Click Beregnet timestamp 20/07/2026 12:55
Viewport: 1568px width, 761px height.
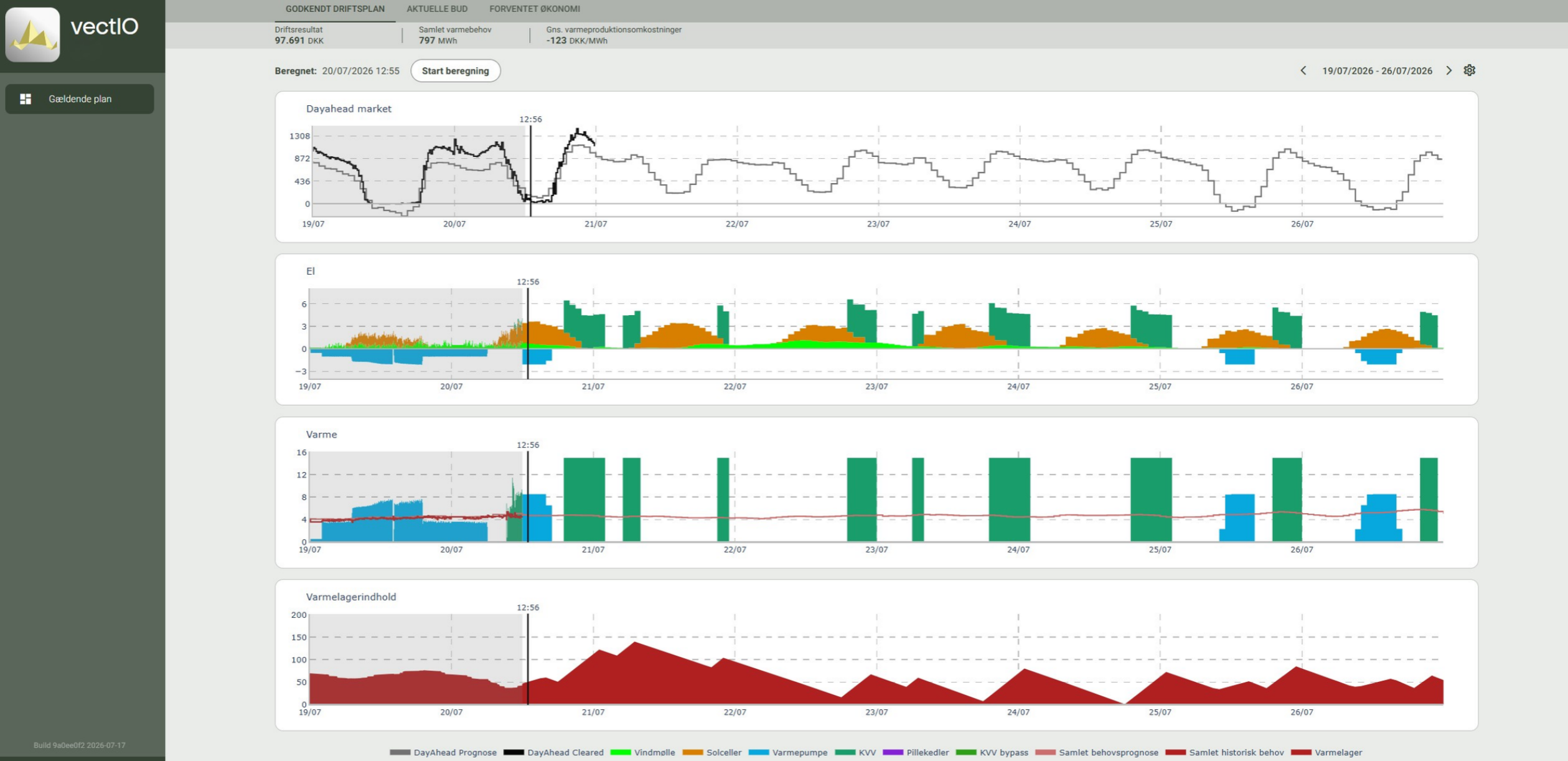pos(360,71)
